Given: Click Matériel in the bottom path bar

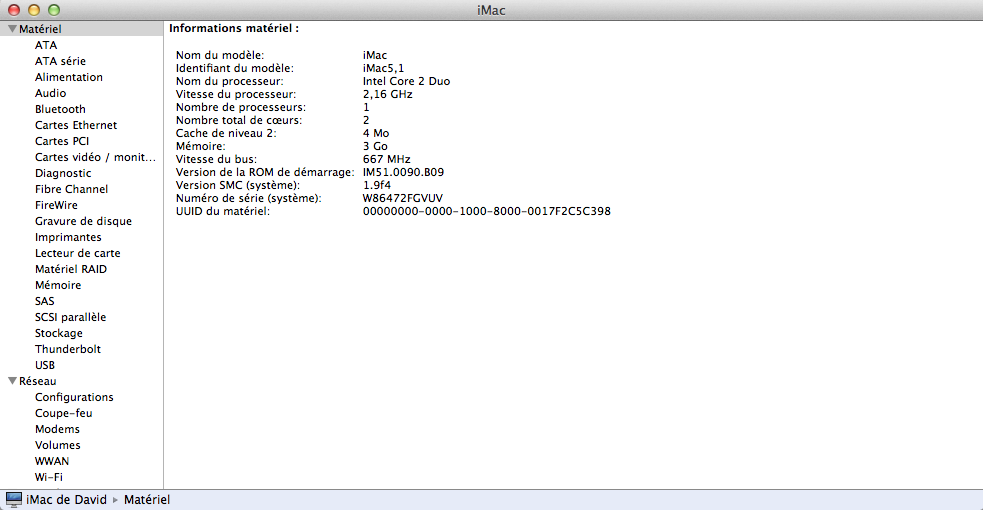Looking at the screenshot, I should point(147,499).
